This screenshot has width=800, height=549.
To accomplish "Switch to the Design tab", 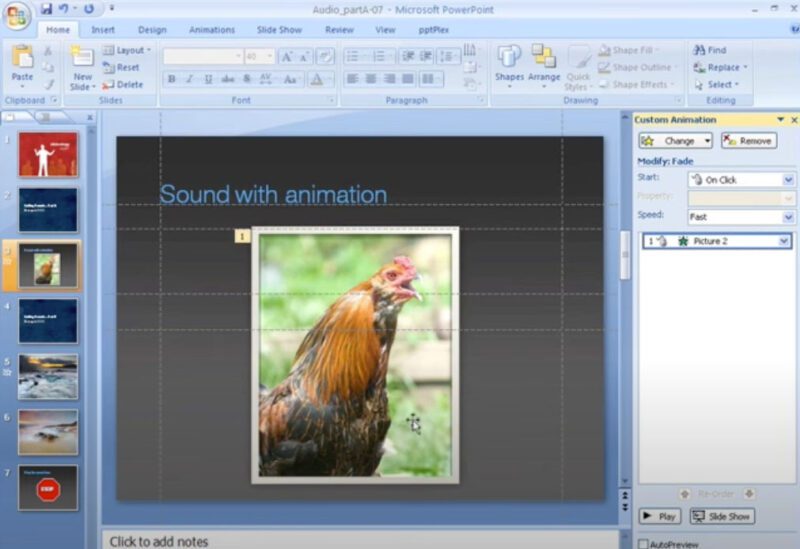I will click(x=152, y=30).
